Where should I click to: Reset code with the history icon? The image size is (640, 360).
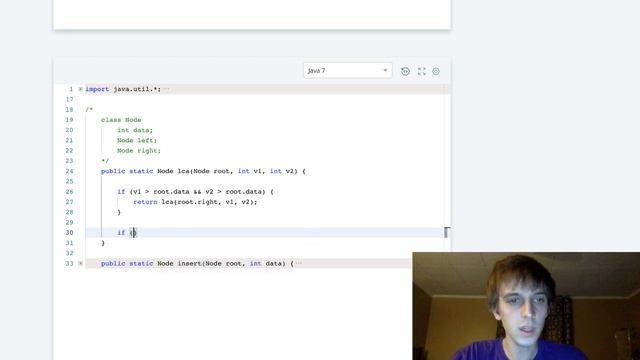coord(405,71)
